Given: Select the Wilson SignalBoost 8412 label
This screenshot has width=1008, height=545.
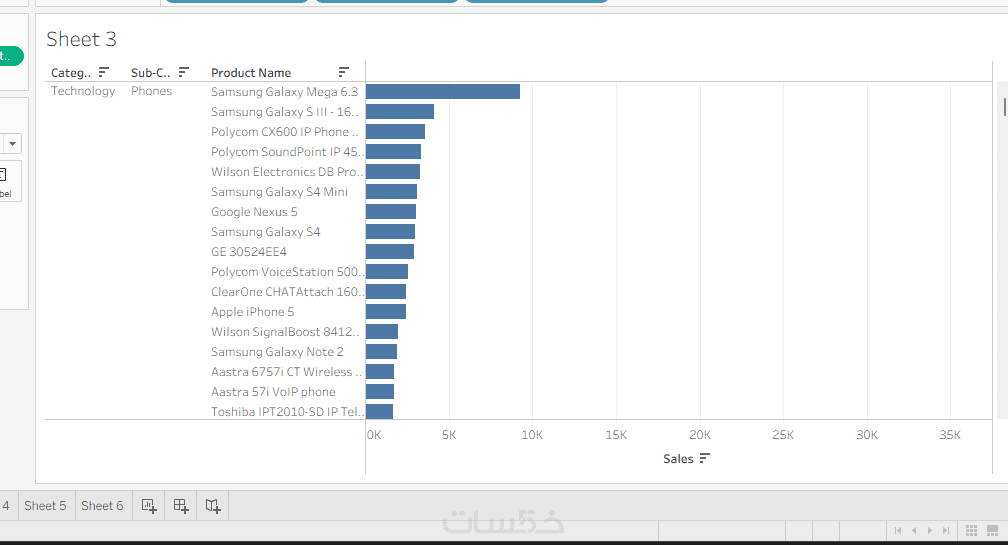Looking at the screenshot, I should pos(285,332).
